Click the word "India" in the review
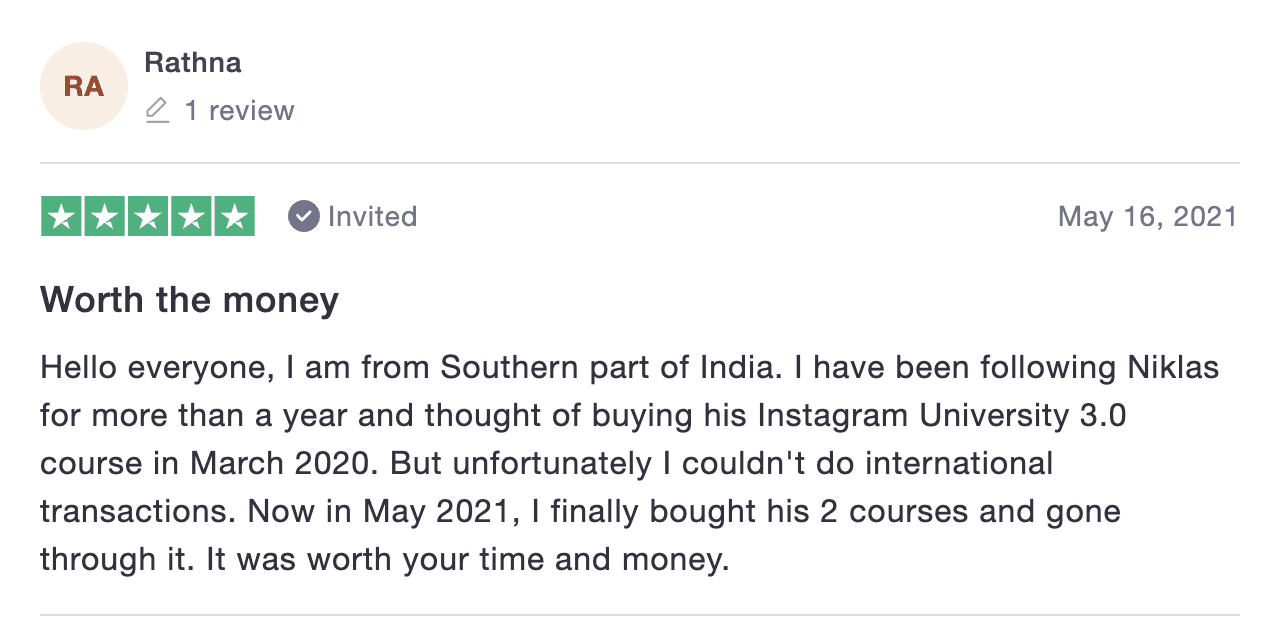Image resolution: width=1284 pixels, height=632 pixels. [739, 368]
